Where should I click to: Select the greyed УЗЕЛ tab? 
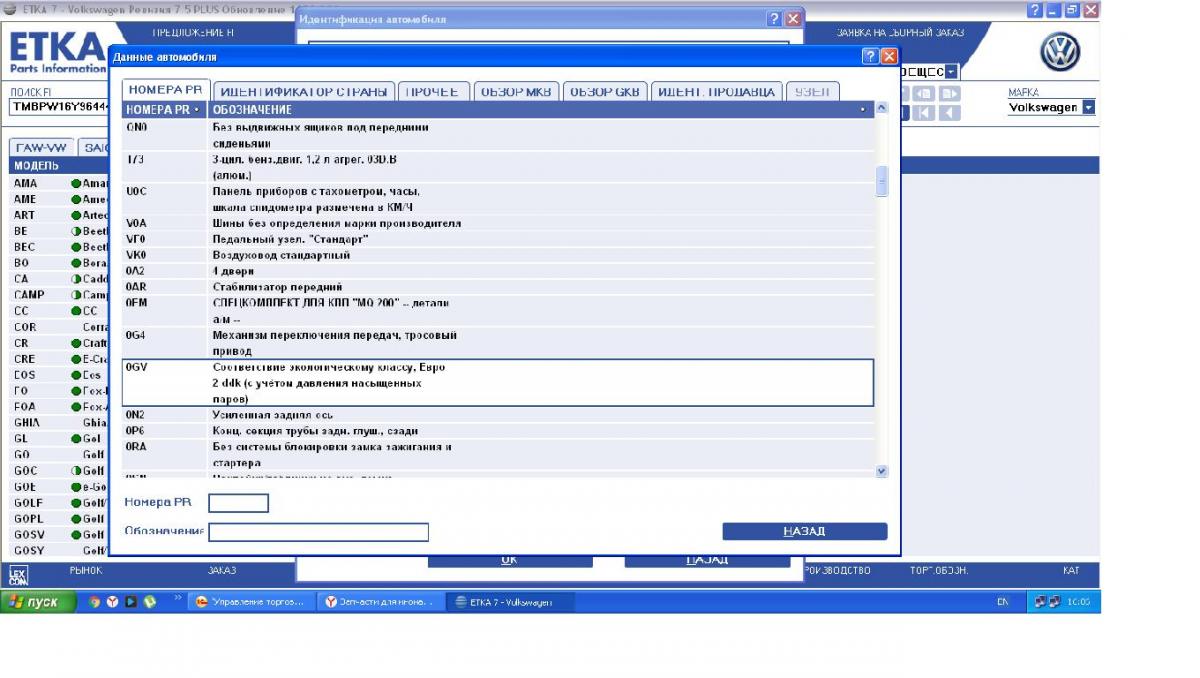[812, 91]
